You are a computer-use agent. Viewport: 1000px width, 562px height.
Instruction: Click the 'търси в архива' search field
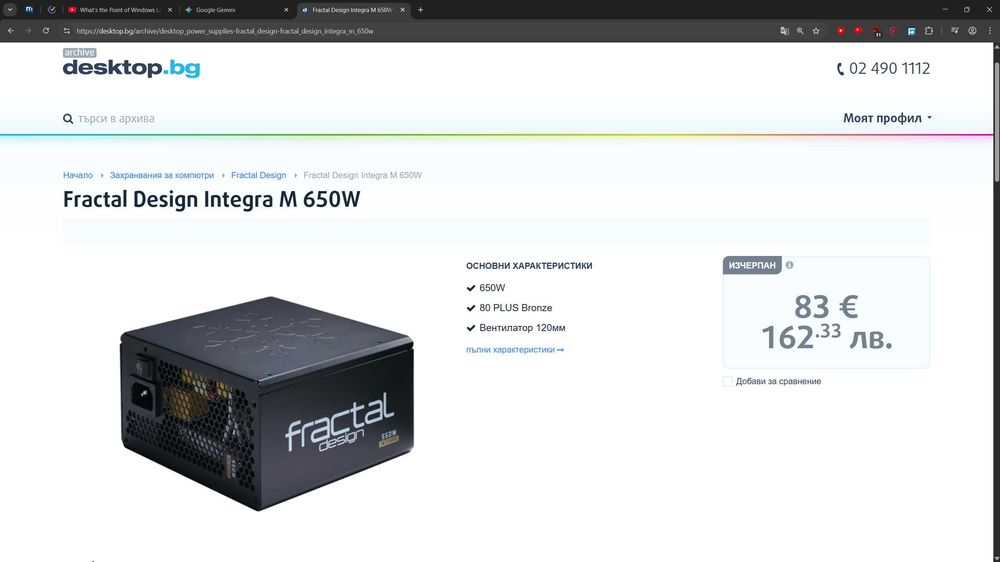[116, 119]
